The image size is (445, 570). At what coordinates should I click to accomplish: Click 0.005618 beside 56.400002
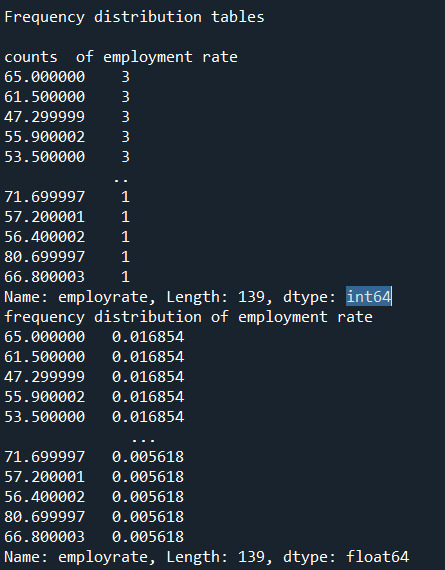(148, 497)
